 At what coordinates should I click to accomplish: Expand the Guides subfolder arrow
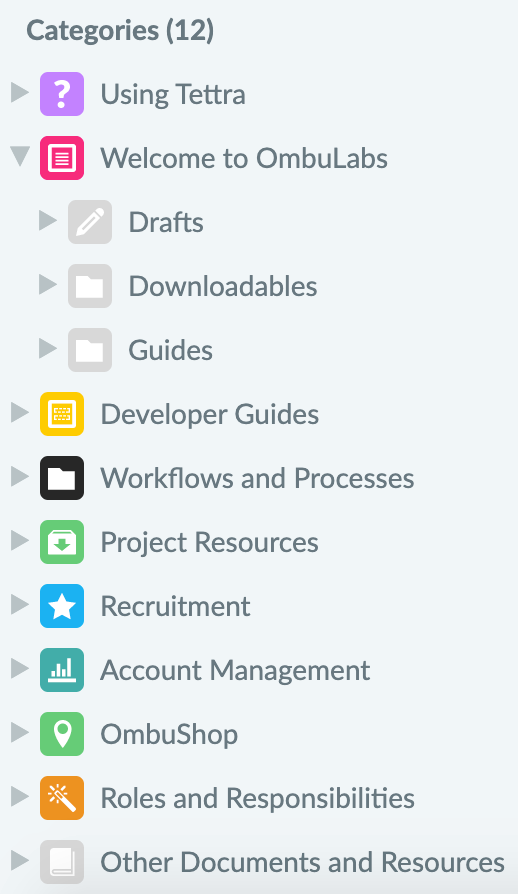[48, 348]
